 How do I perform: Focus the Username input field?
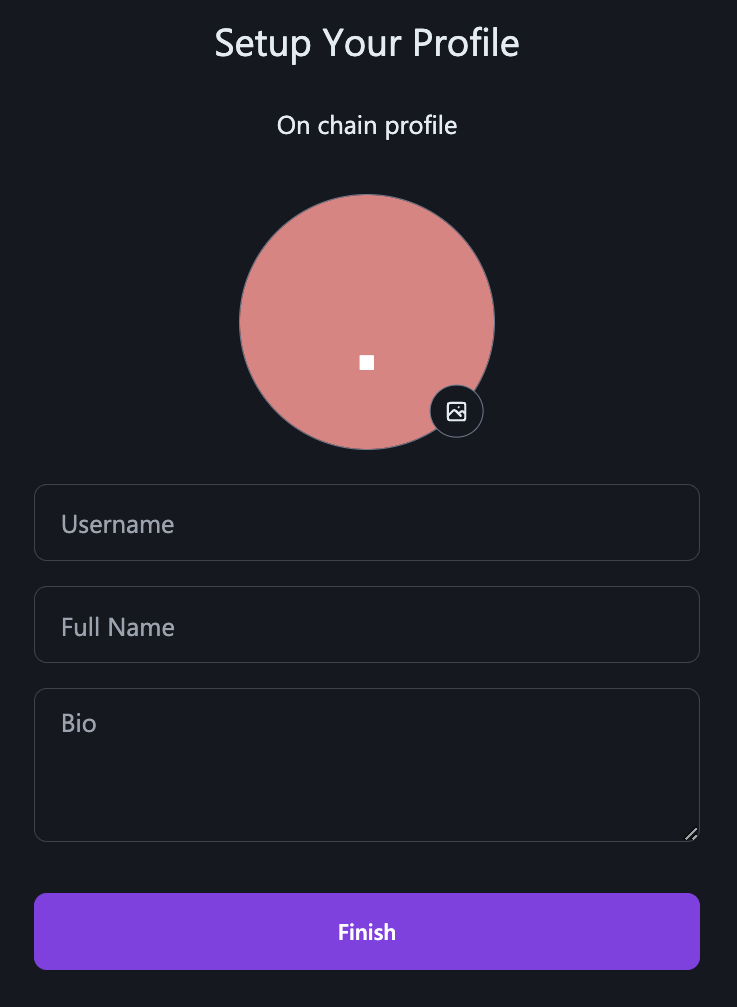pos(367,523)
